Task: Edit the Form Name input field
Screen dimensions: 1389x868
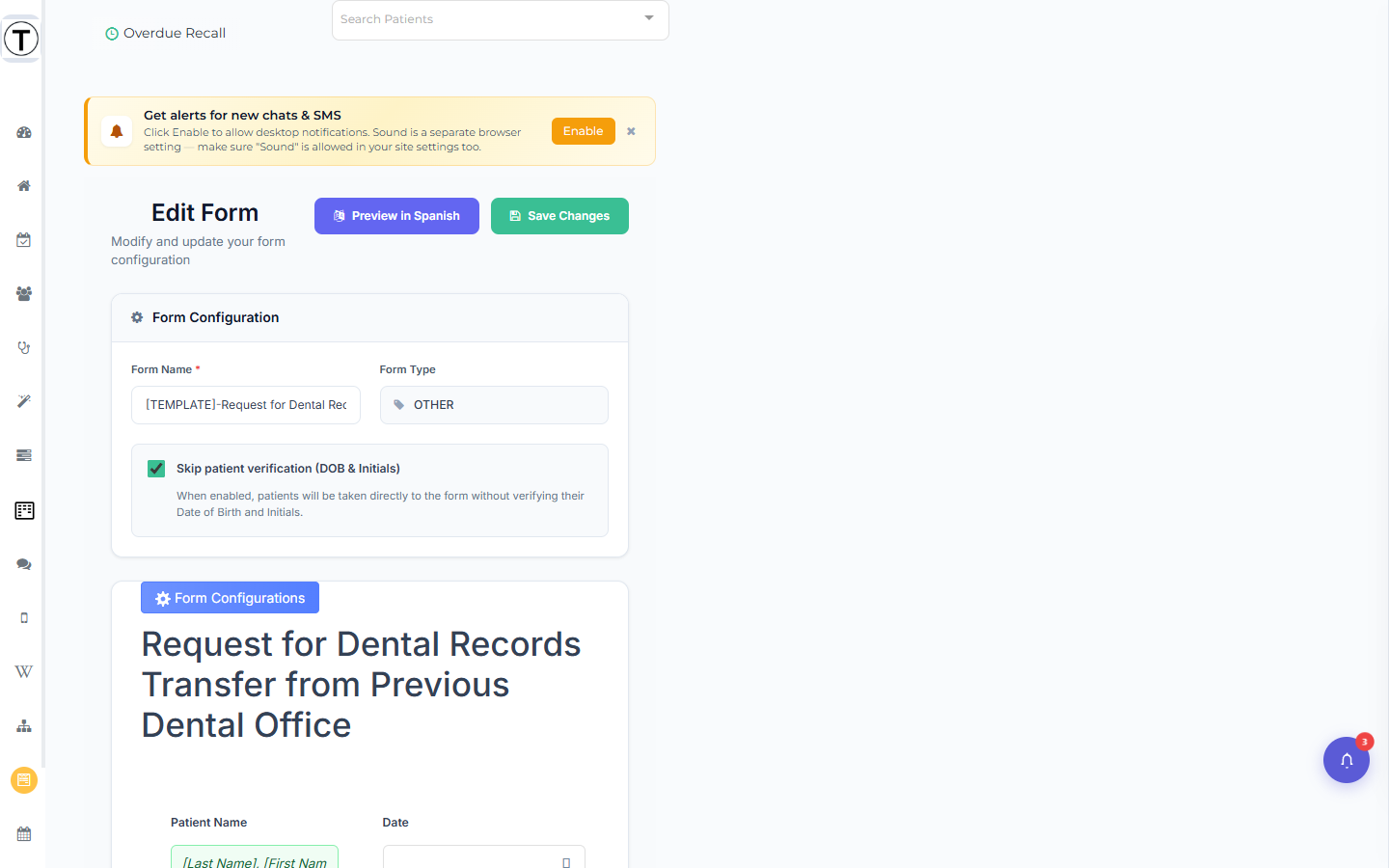Action: point(246,405)
